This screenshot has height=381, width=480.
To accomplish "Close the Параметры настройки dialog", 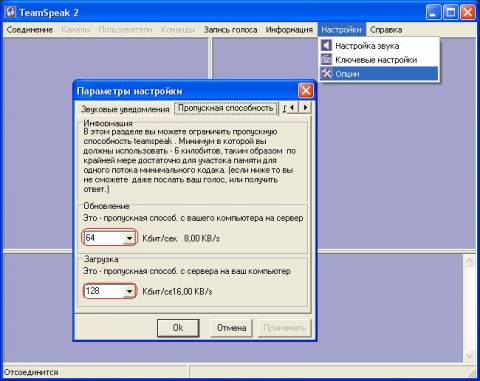I will click(306, 91).
